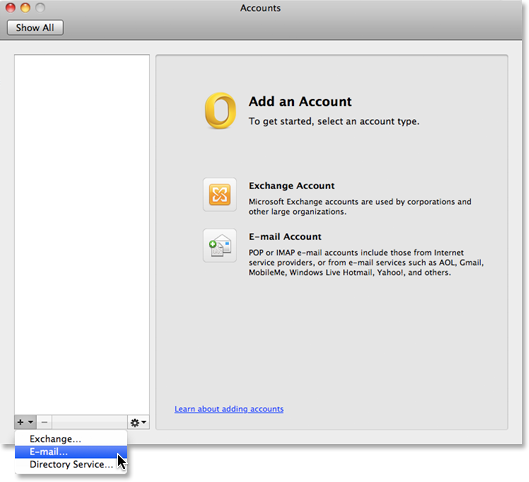Open the dropdown arrow beside the gear

(x=144, y=422)
